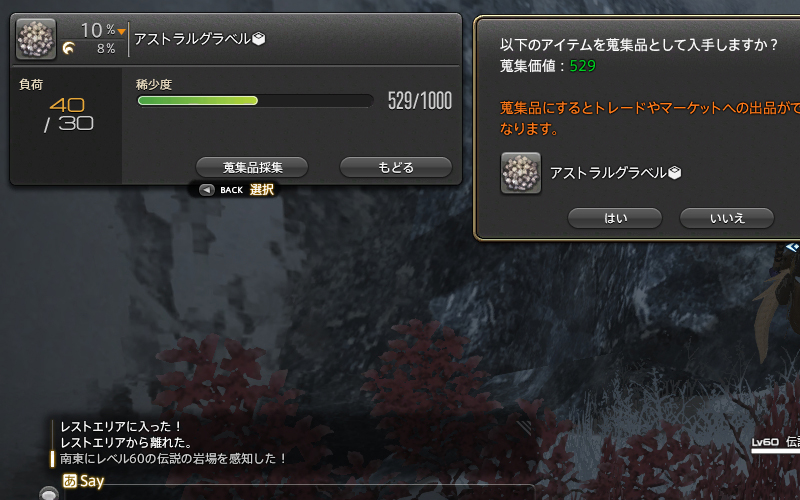The image size is (800, 500).
Task: Click collectable cube icon in gathering window title
Action: click(x=259, y=39)
